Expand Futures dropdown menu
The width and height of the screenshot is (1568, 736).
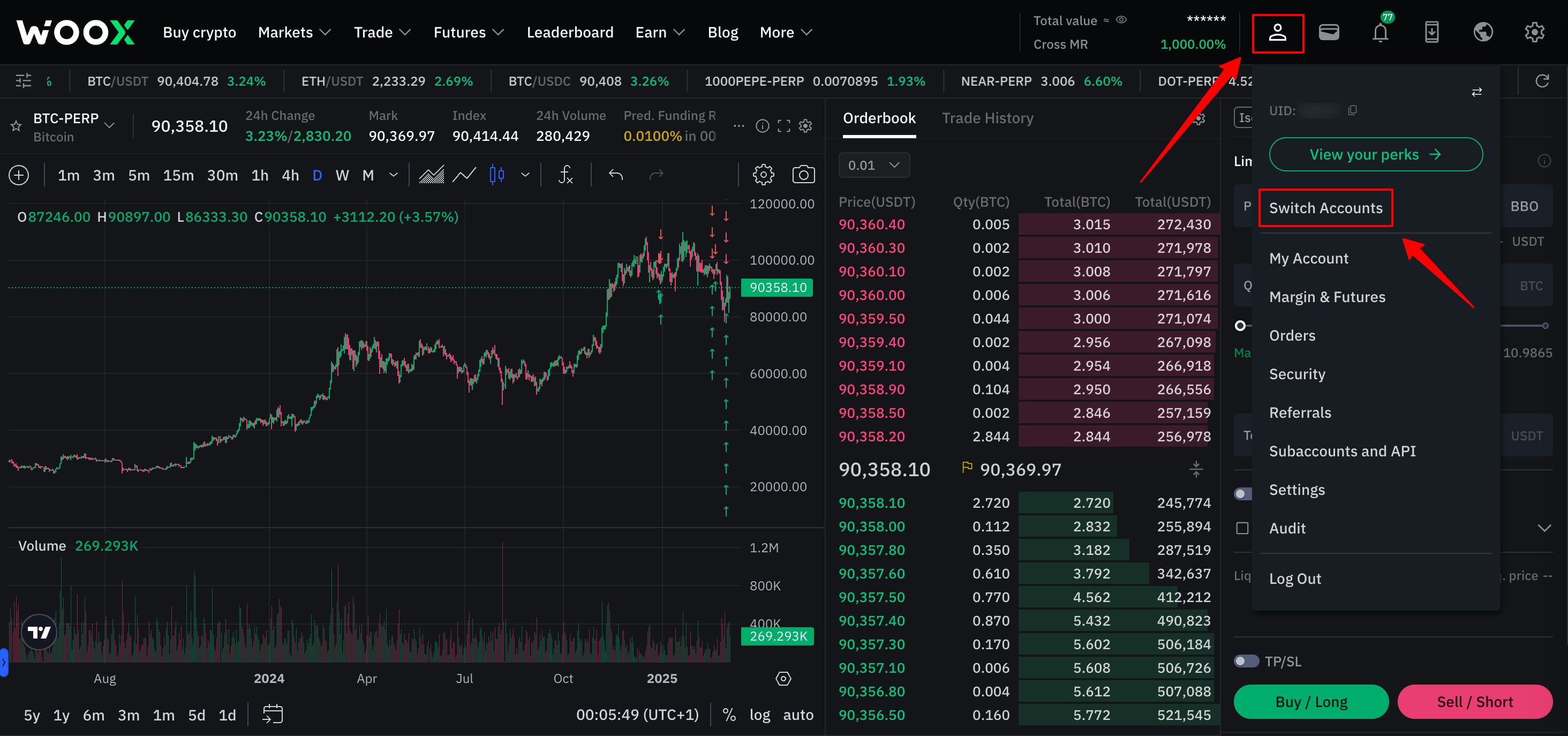469,32
